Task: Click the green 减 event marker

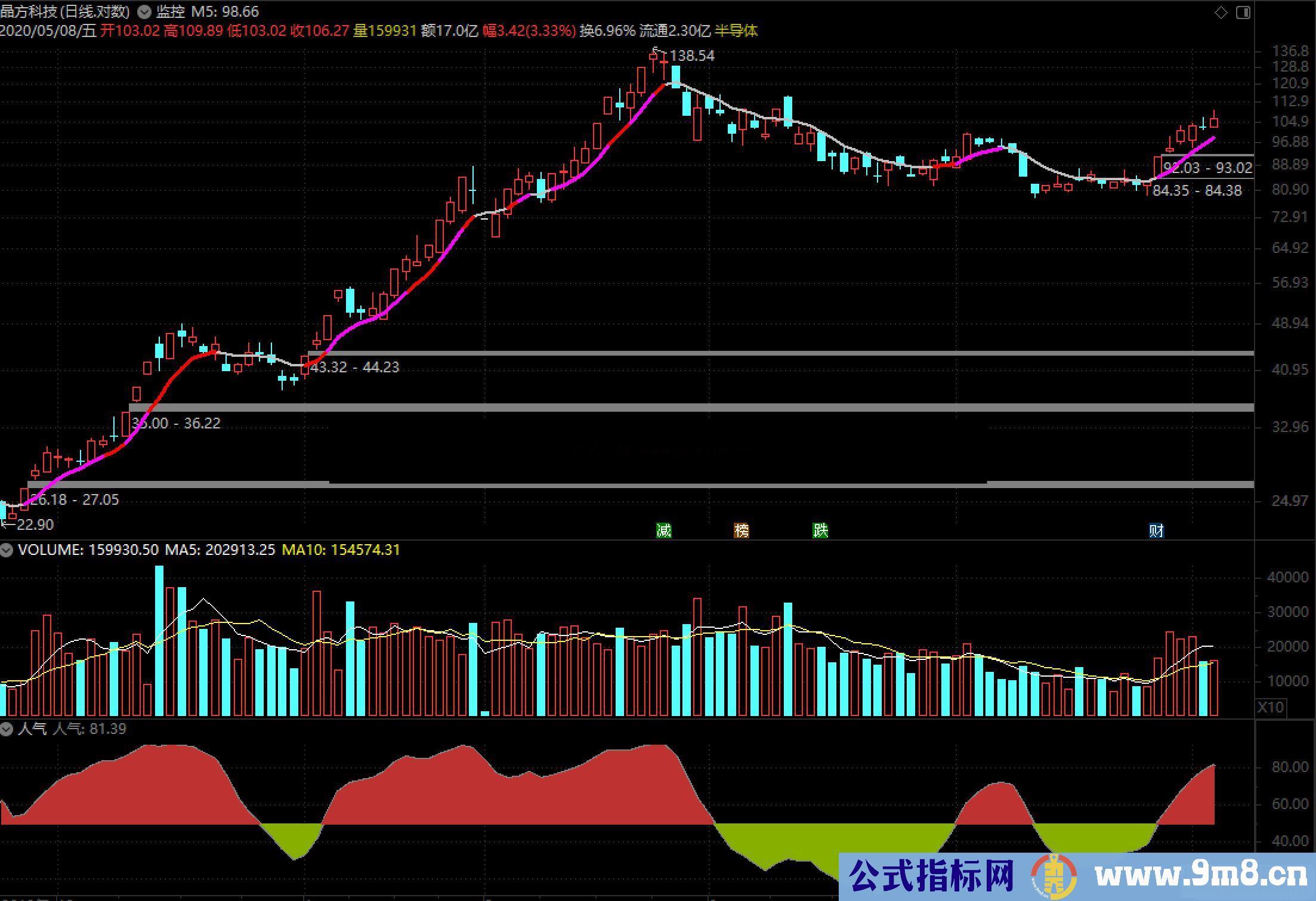Action: point(663,530)
